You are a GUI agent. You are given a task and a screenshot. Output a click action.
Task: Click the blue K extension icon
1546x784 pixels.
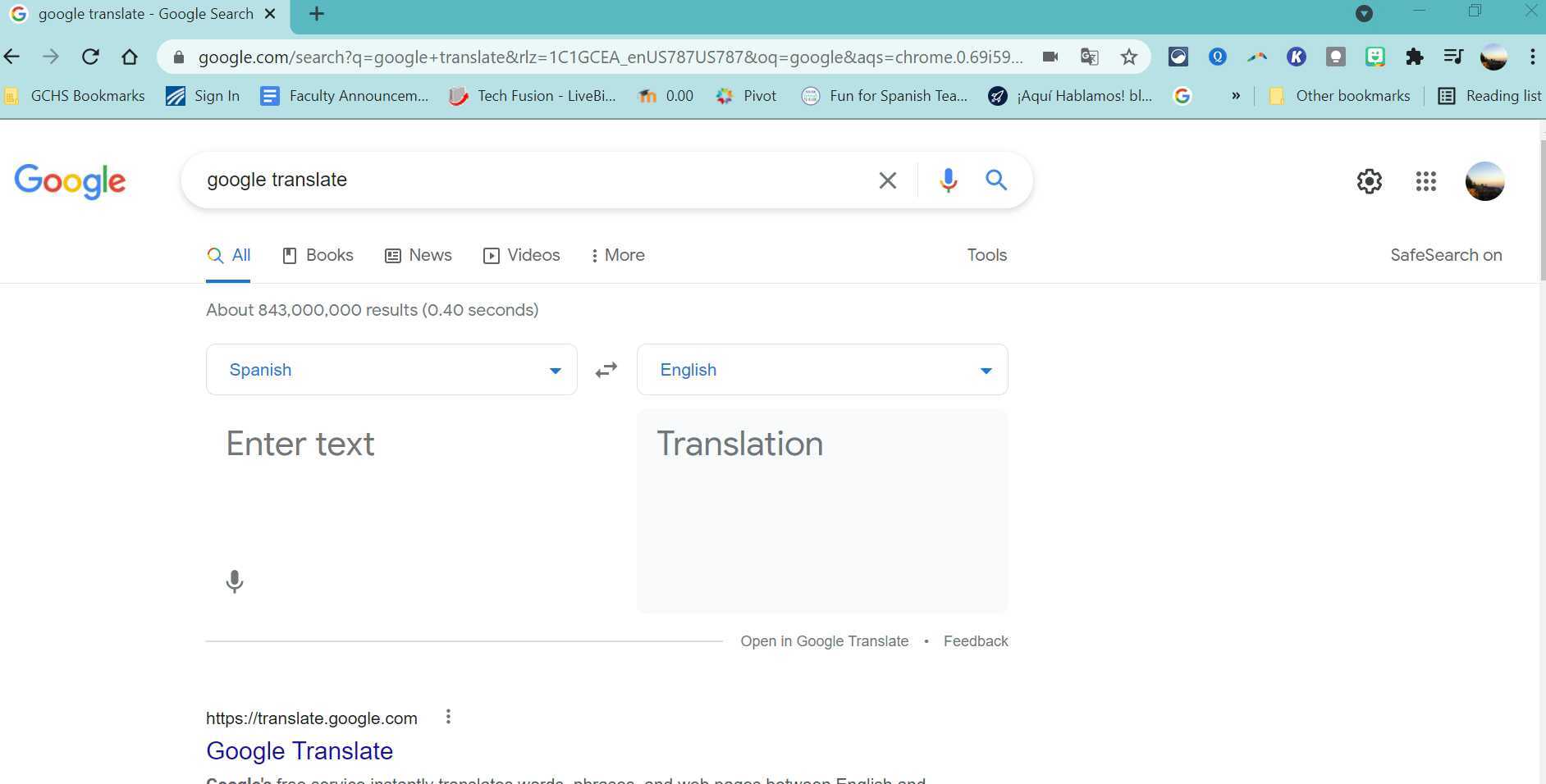(1296, 57)
